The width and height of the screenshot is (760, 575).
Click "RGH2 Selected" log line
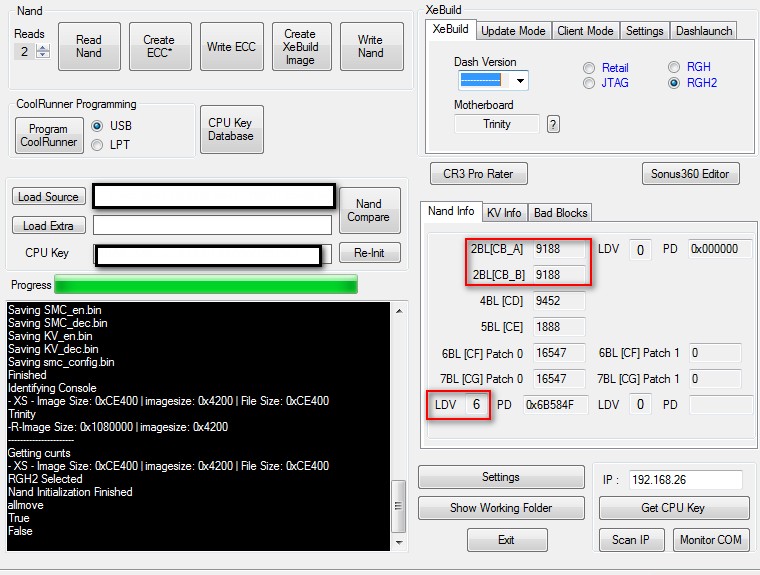45,479
